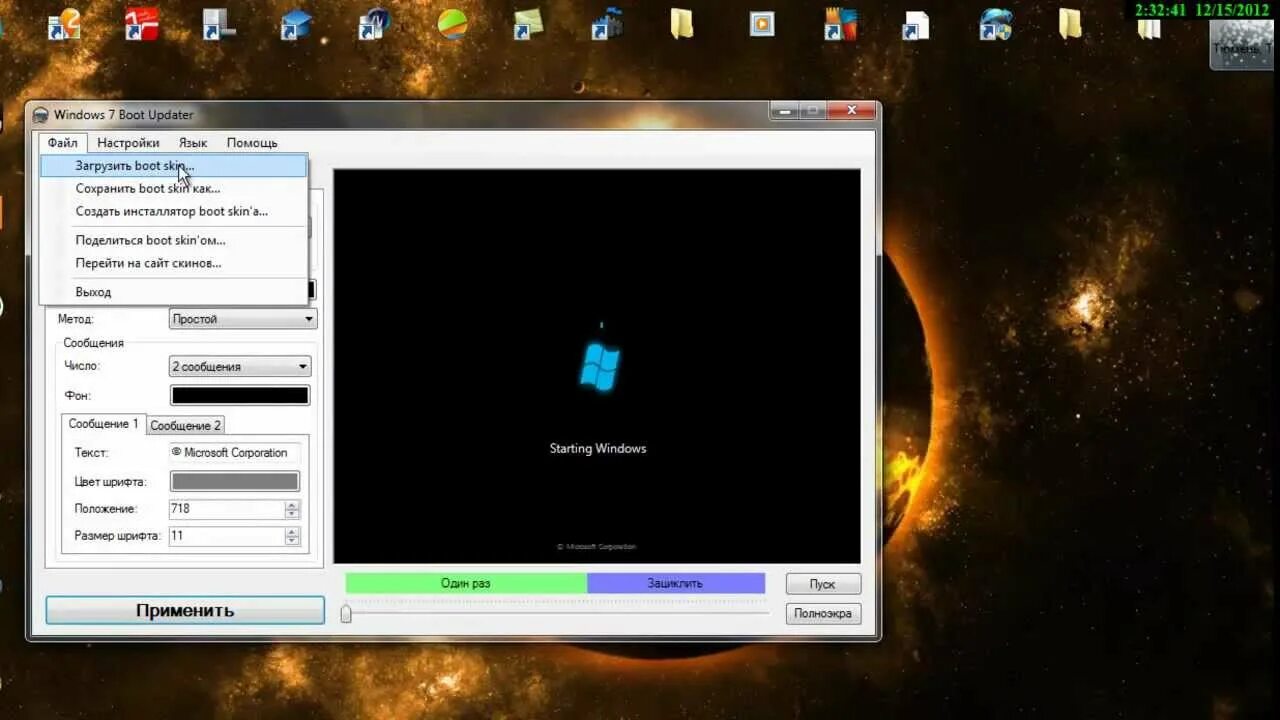Click the boot screen preview with Starting Windows
This screenshot has height=720, width=1280.
pos(597,366)
